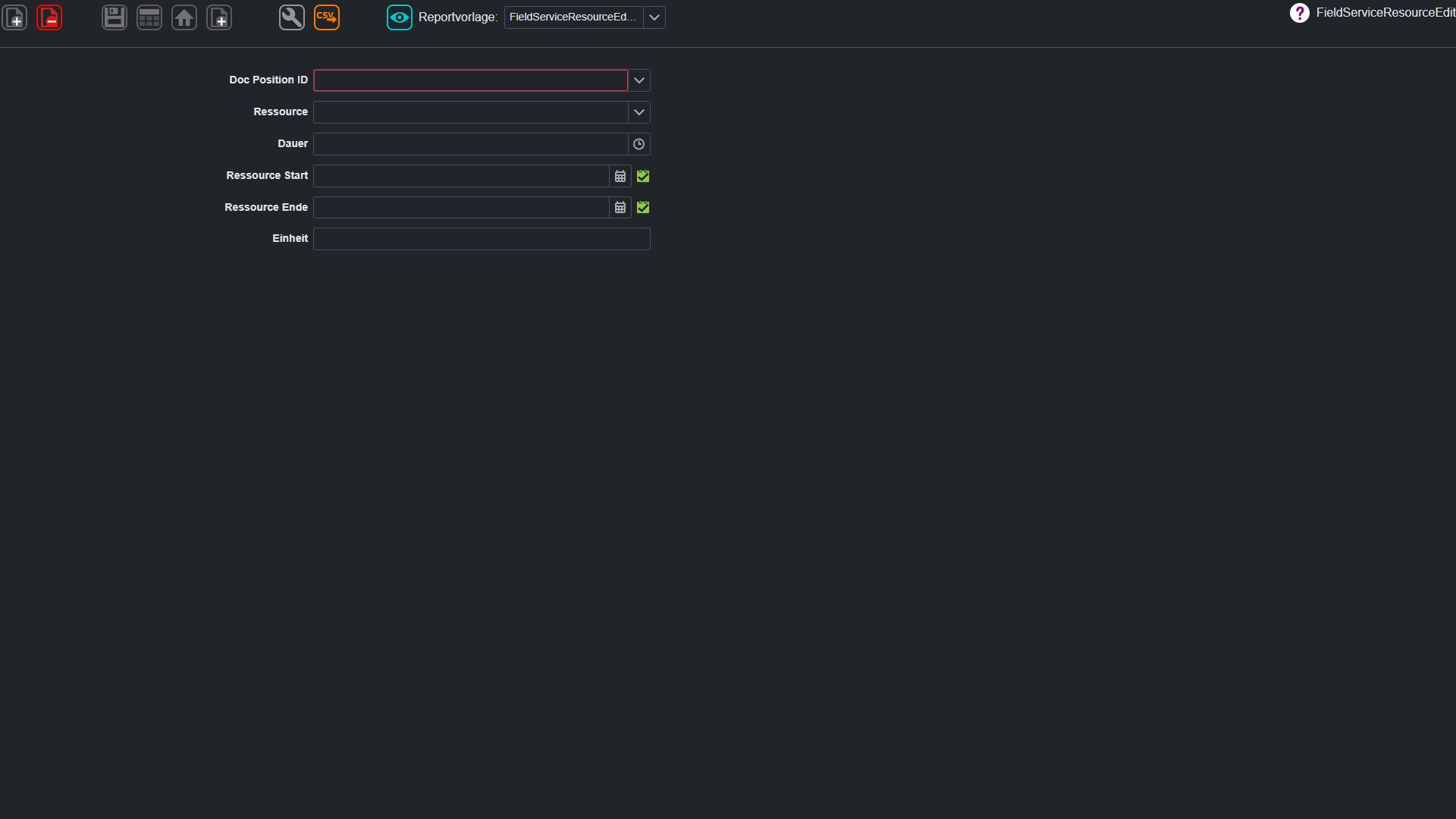Save with the floppy disk icon
Viewport: 1456px width, 819px height.
(x=115, y=17)
